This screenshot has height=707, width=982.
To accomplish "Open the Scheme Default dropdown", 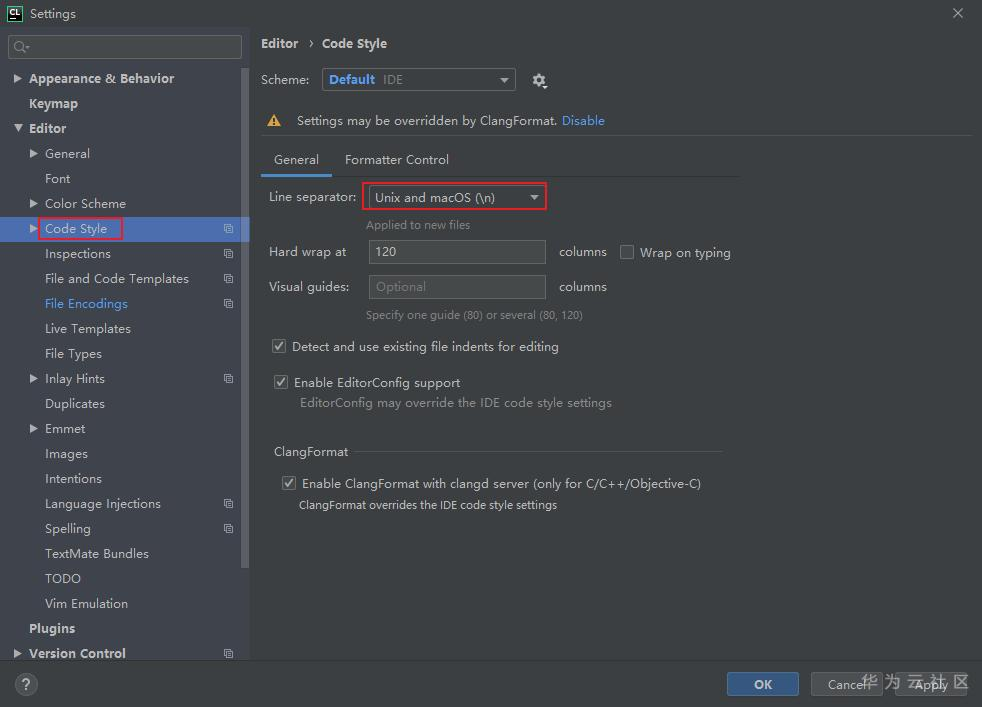I will tap(418, 80).
